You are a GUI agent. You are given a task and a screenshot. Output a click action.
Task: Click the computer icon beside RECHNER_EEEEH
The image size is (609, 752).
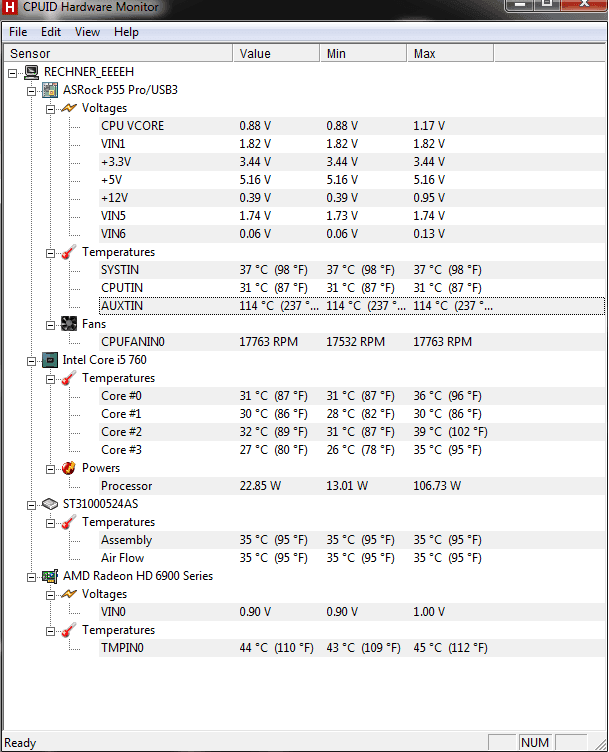(32, 72)
